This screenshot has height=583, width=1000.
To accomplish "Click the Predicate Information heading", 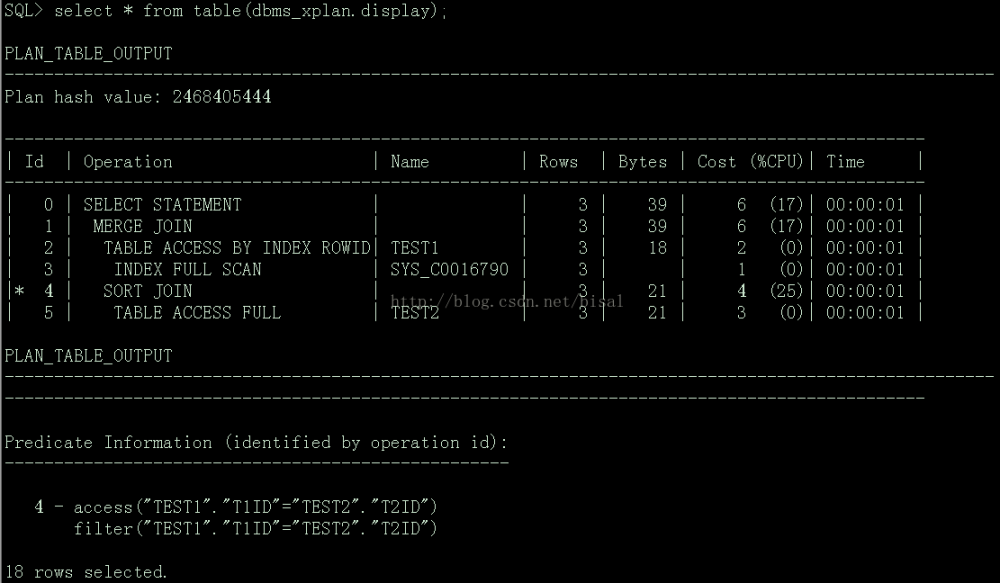I will pos(258,442).
